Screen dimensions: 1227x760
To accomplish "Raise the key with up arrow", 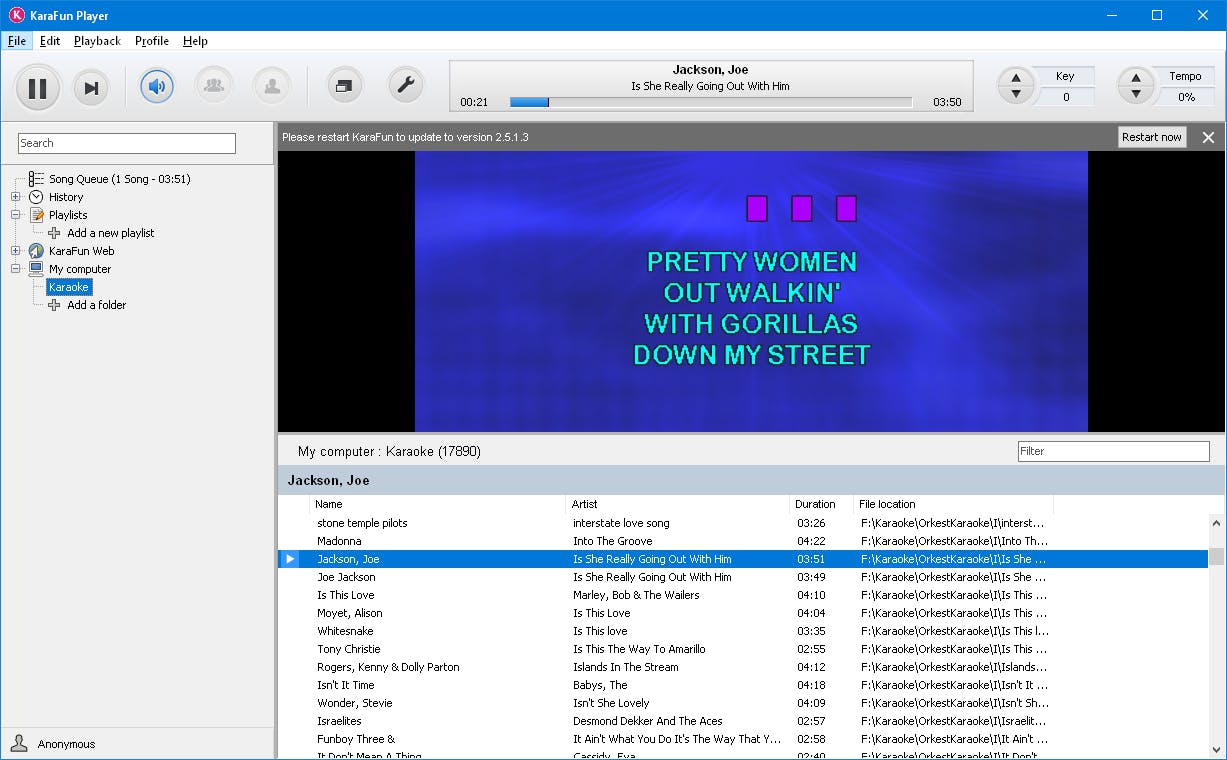I will point(1016,78).
